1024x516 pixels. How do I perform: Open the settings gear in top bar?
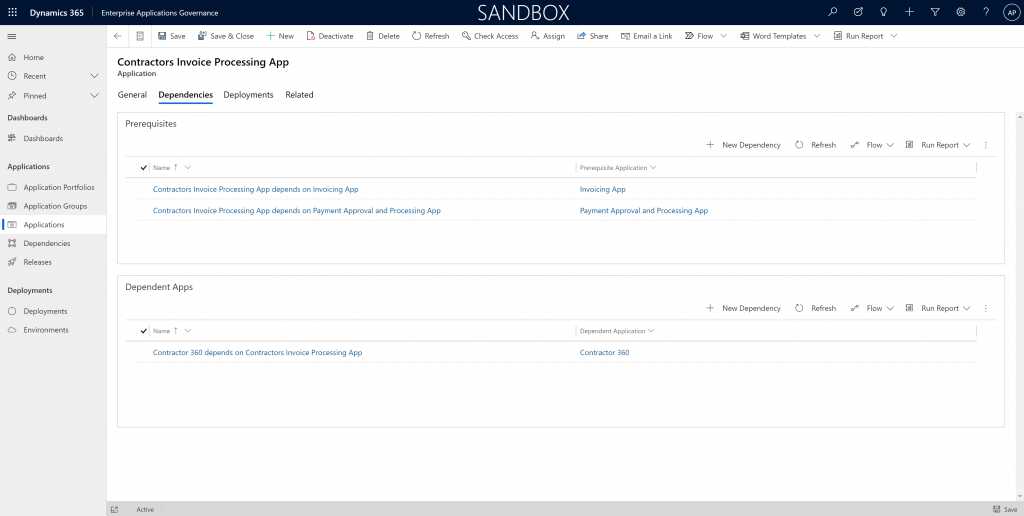pyautogui.click(x=960, y=12)
